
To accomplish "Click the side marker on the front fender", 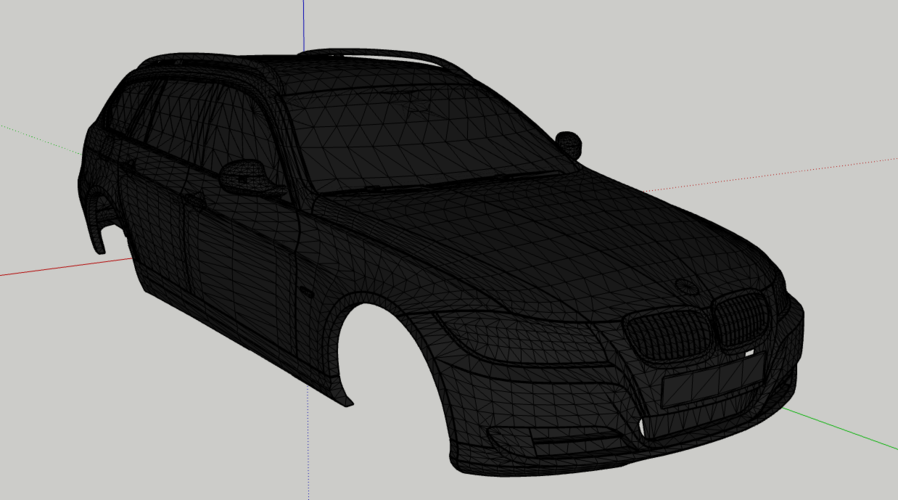I will [x=306, y=292].
